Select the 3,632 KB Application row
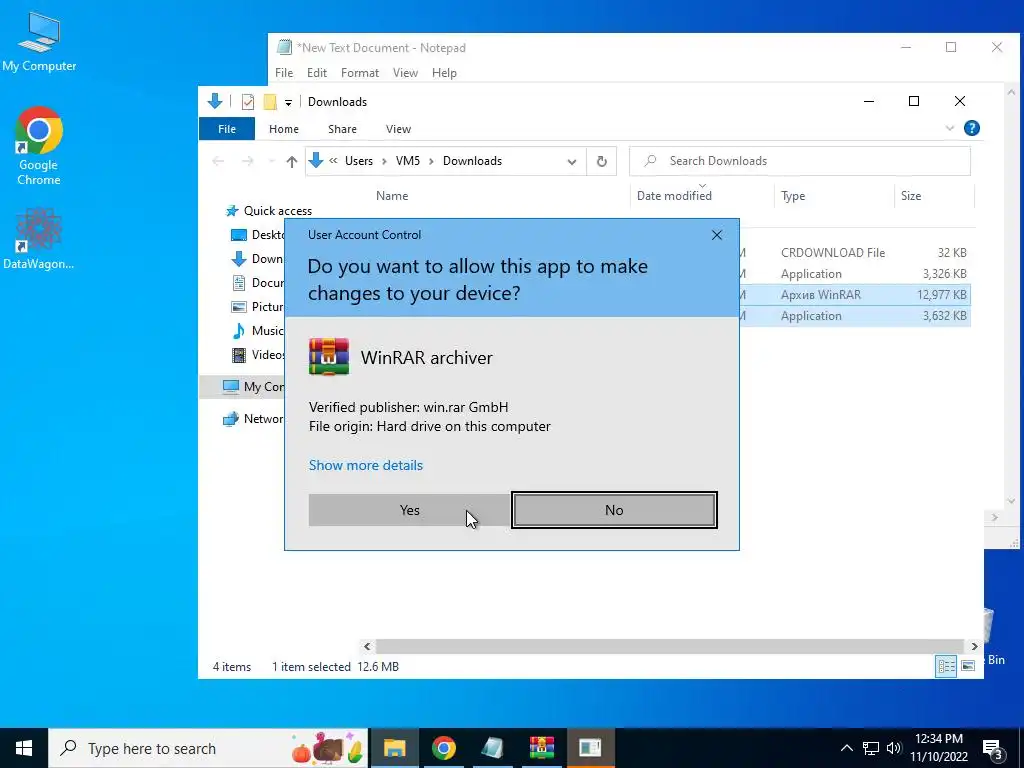 856,315
